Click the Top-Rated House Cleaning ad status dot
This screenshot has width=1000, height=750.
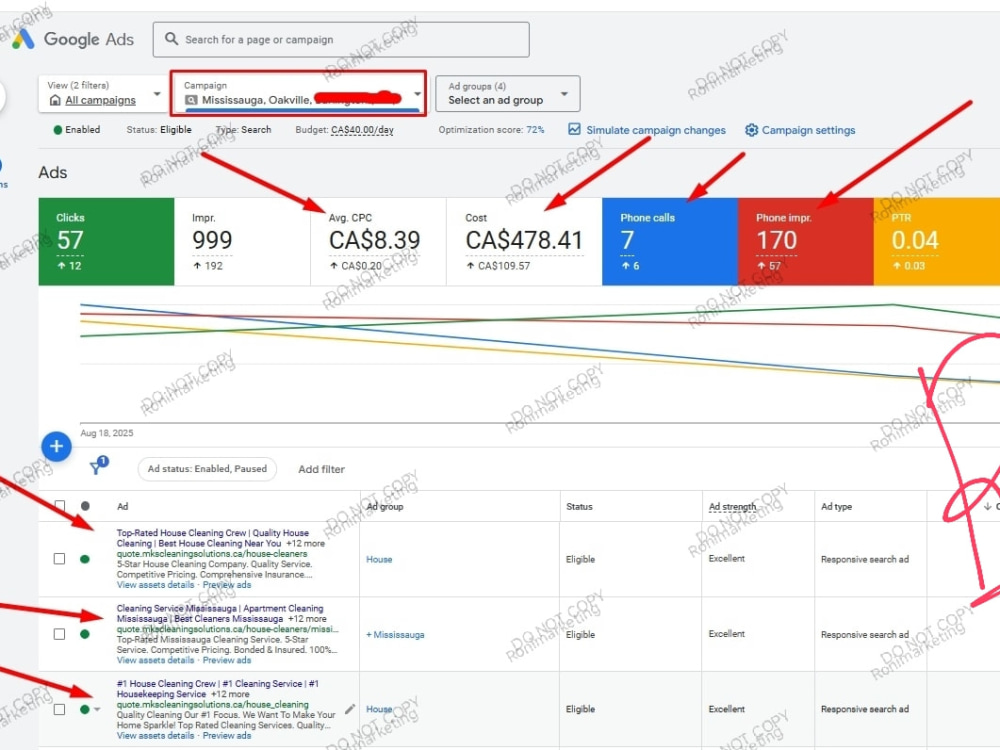85,559
